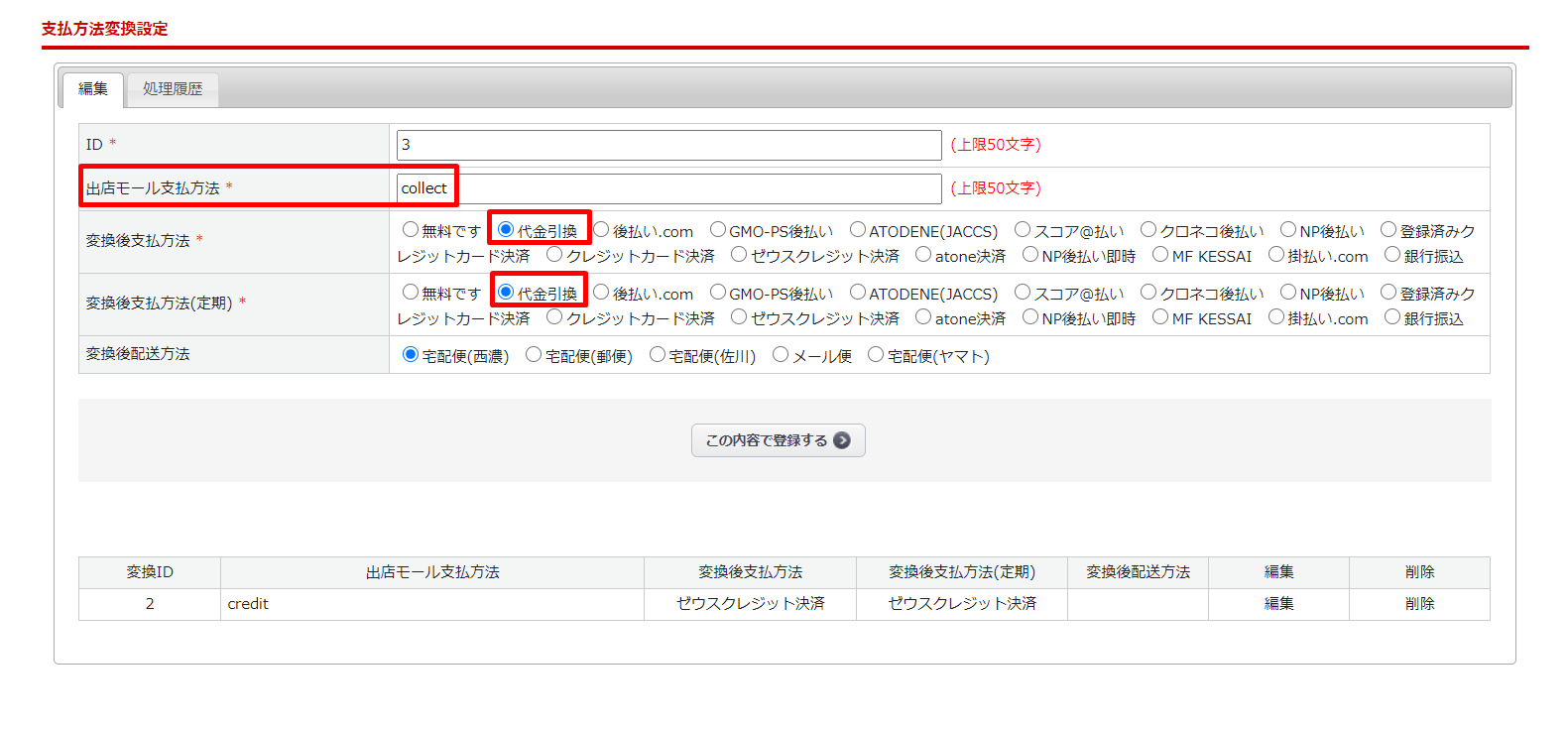Viewport: 1568px width, 729px height.
Task: Pick ATODENE(JACCS) for 変換後支払方法
Action: coord(858,230)
